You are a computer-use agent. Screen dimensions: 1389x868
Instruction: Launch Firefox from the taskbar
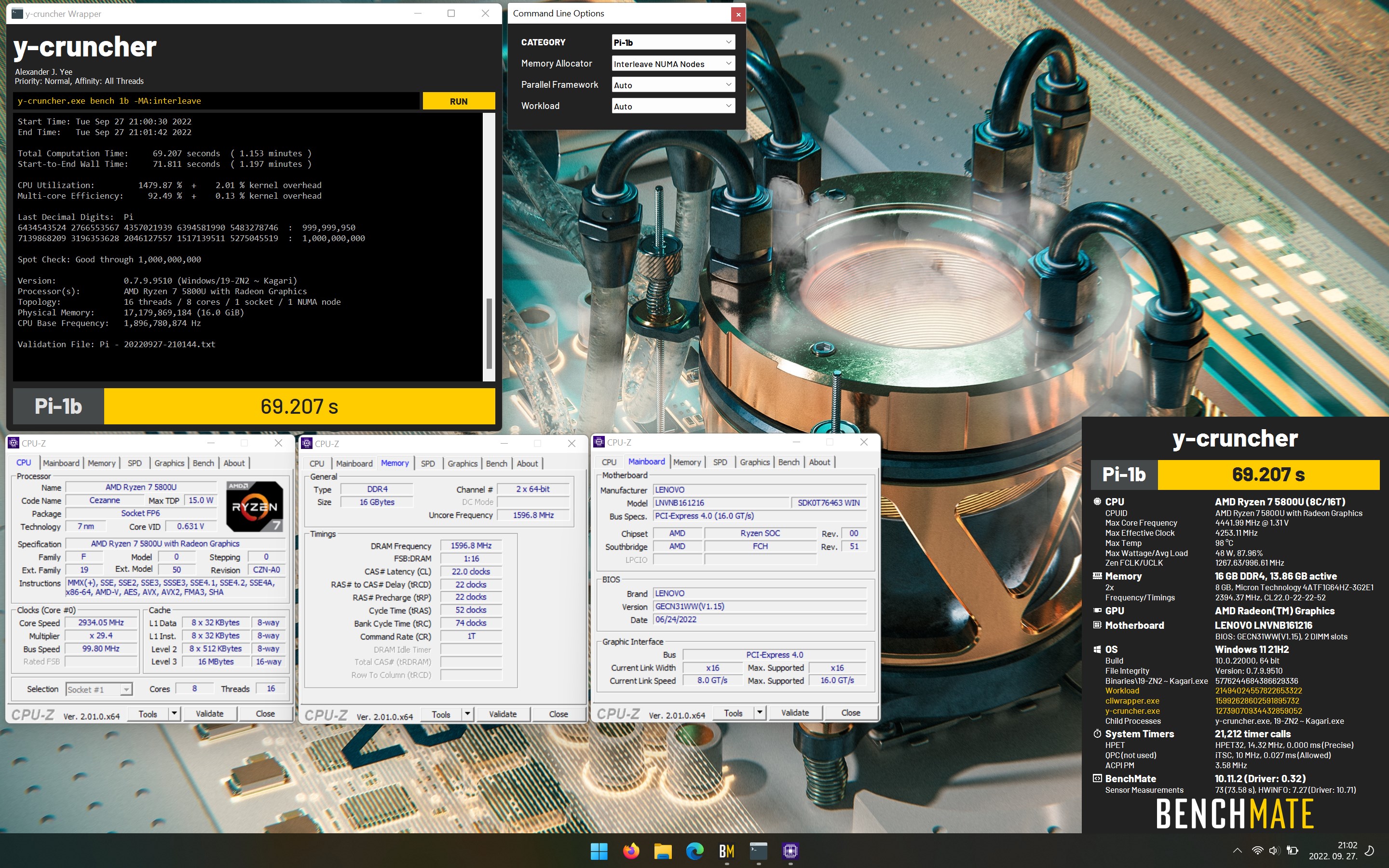(x=631, y=851)
